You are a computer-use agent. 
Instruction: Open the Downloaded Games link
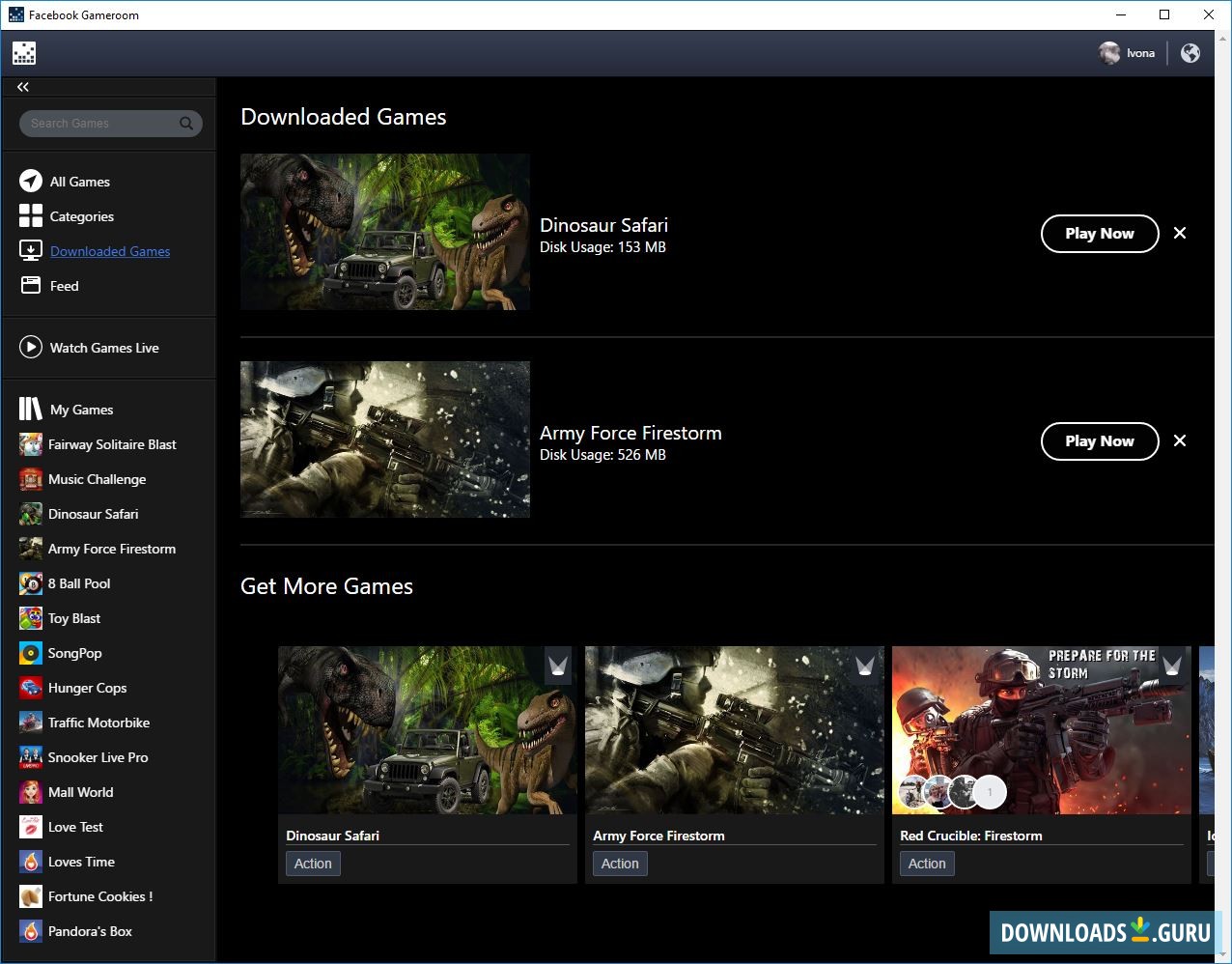110,251
